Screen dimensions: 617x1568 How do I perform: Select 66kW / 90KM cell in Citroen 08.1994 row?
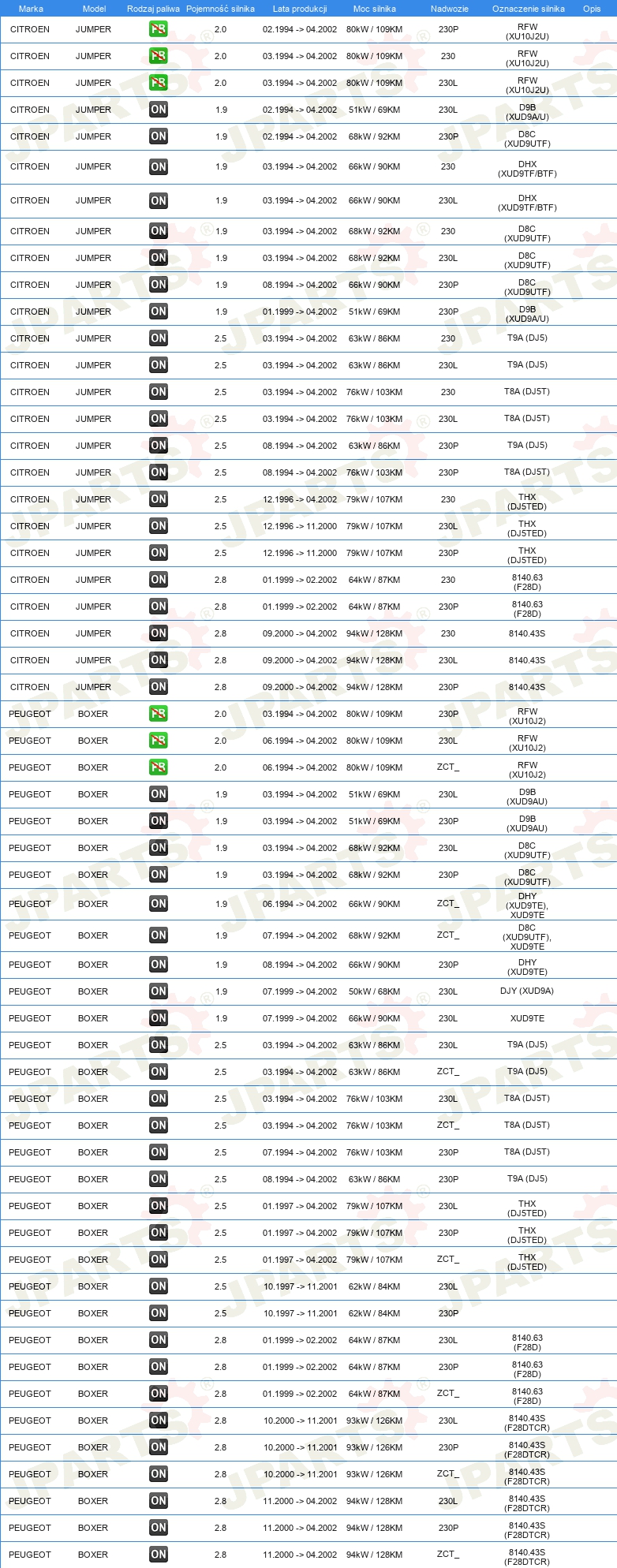[375, 285]
